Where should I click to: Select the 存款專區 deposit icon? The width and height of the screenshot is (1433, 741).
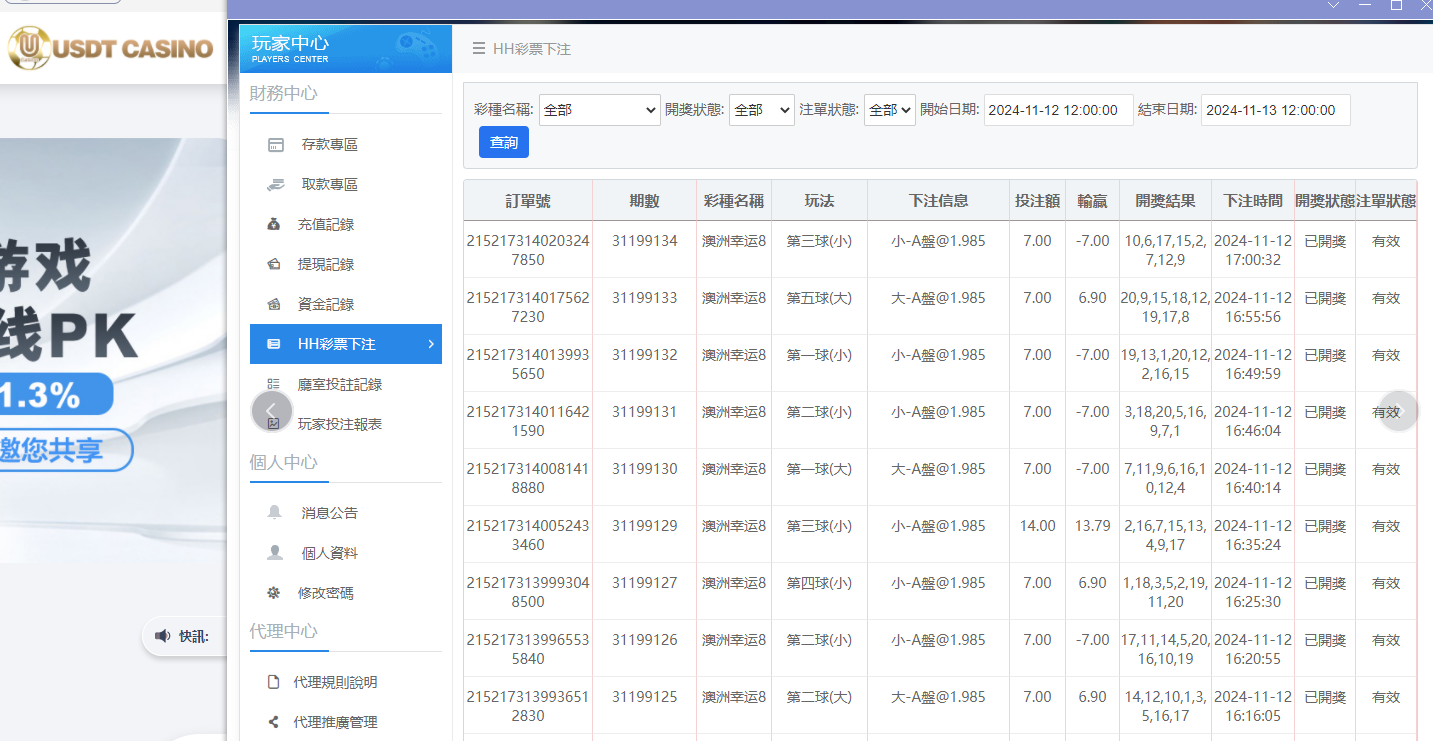click(274, 144)
